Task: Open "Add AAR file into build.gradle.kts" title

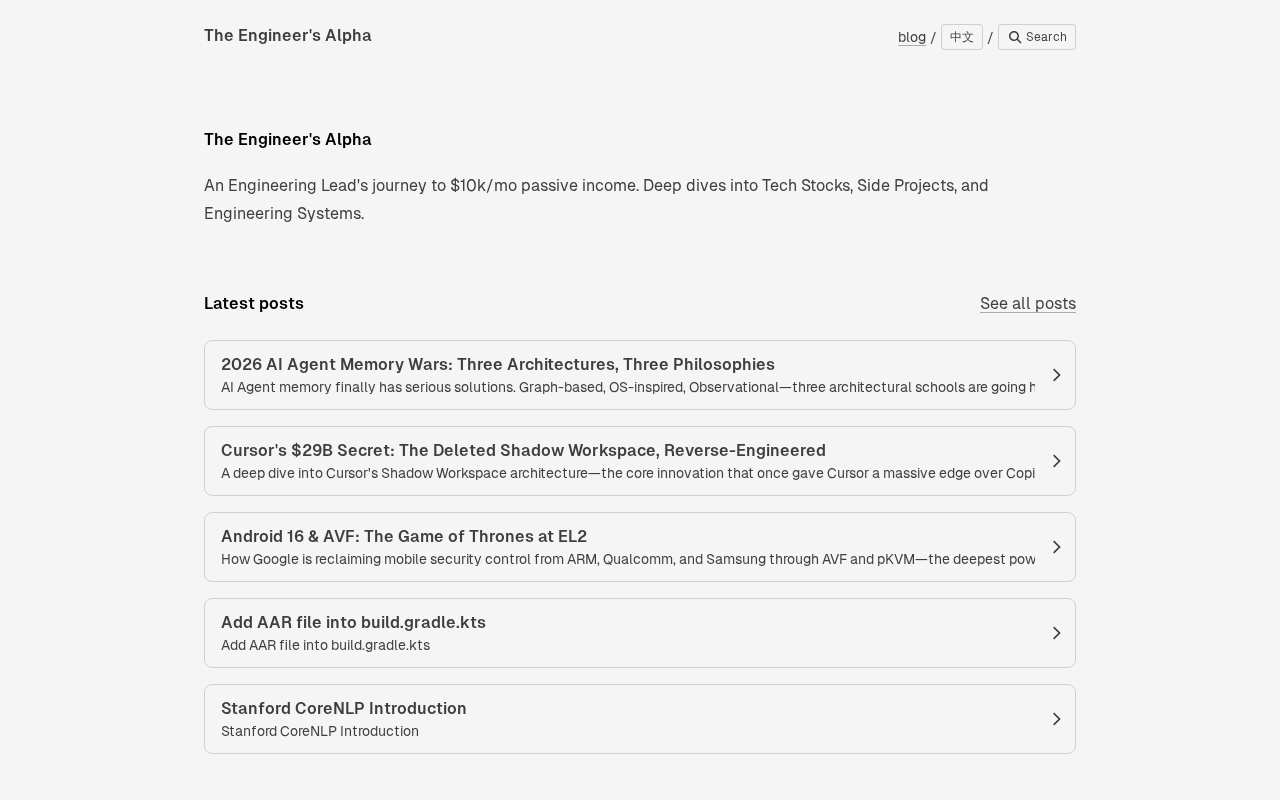Action: [x=353, y=622]
